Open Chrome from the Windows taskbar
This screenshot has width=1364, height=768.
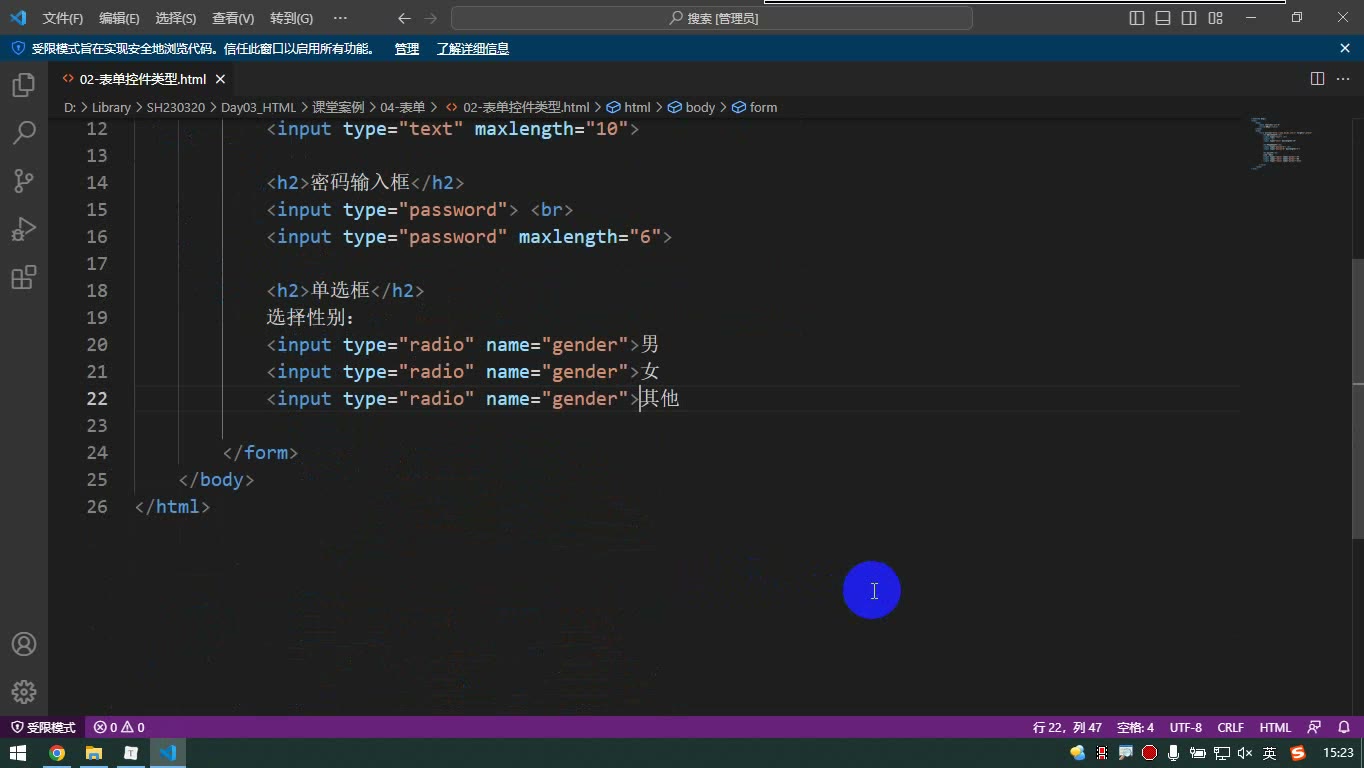coord(57,753)
